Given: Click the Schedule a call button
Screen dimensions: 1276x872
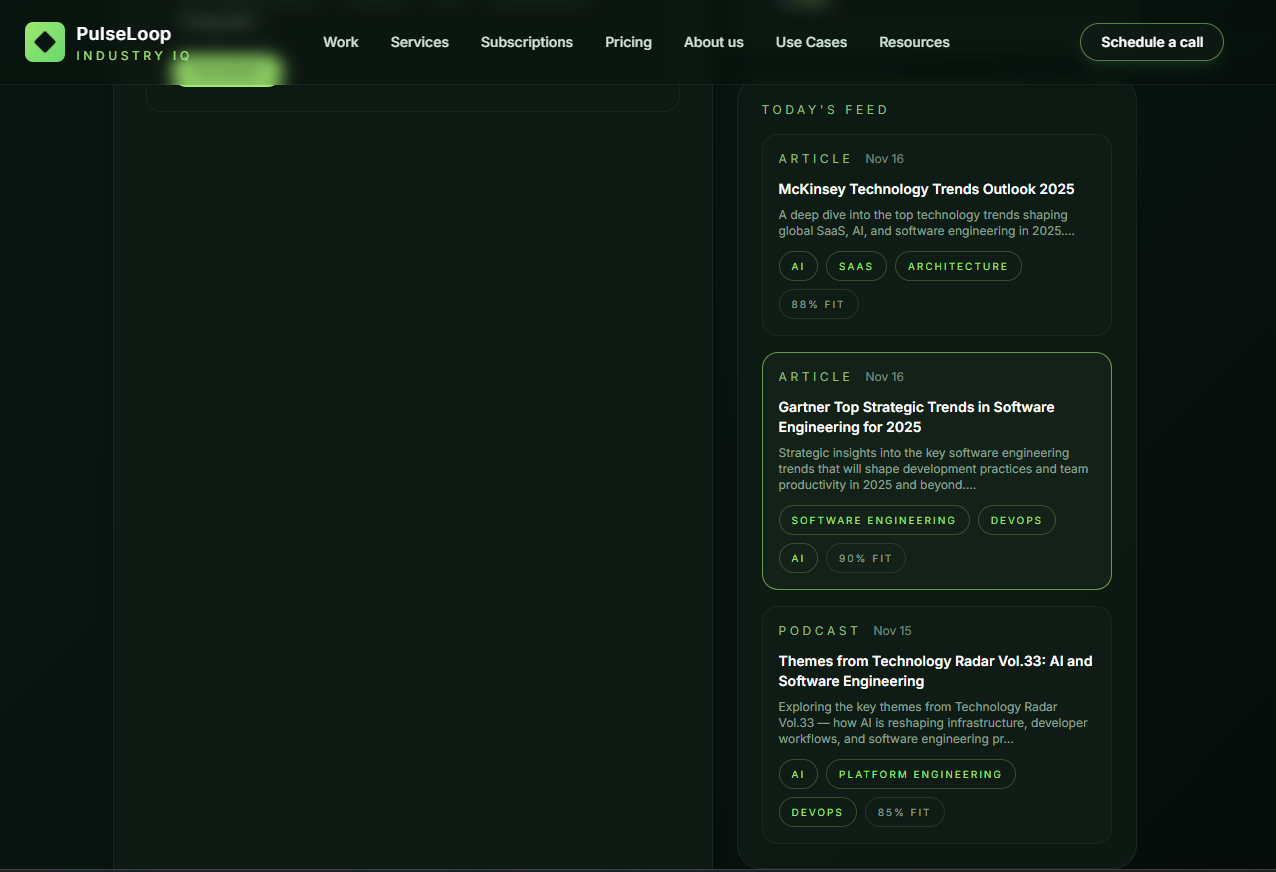Looking at the screenshot, I should click(1152, 42).
